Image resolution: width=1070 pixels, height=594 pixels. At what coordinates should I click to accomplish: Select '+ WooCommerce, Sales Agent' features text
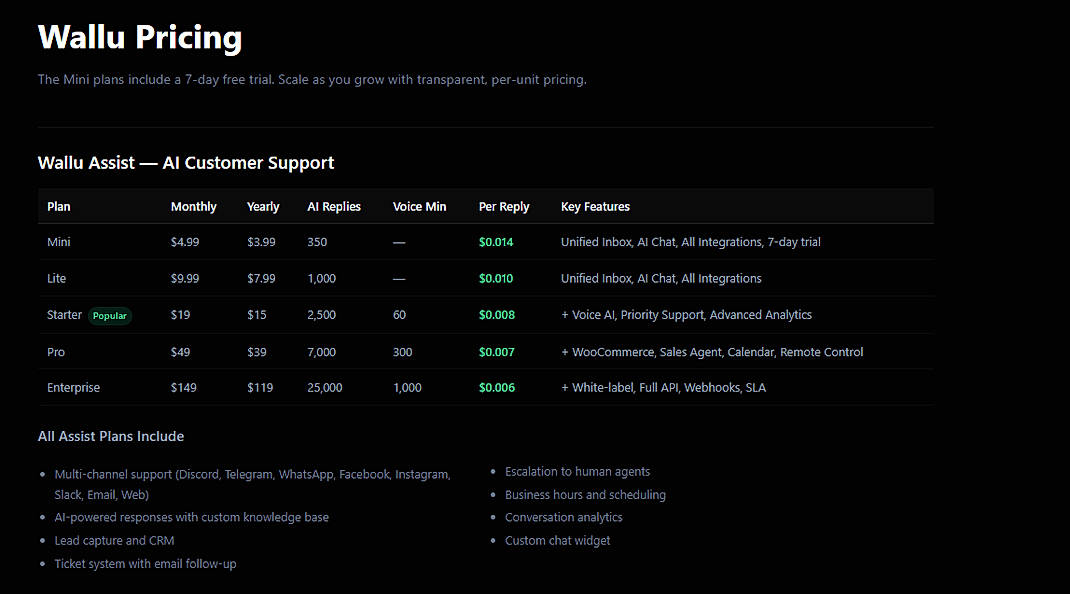point(712,352)
